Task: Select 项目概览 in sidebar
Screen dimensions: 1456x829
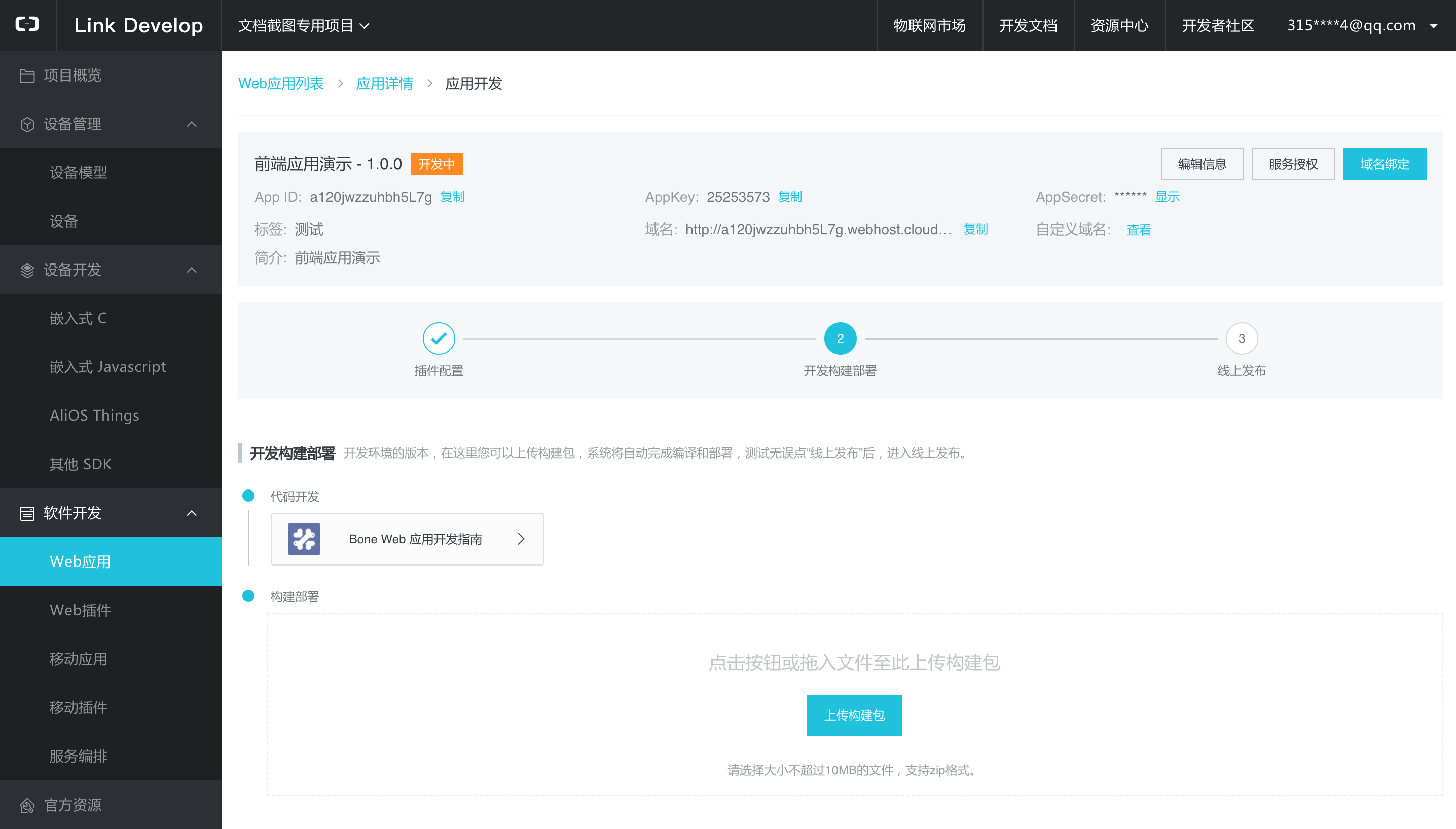Action: [x=111, y=75]
